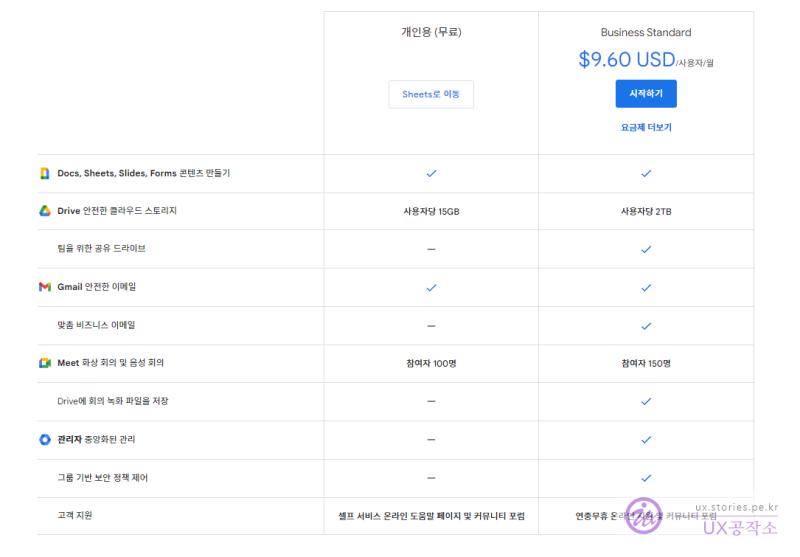800x557 pixels.
Task: Click the /사용자/월 billing unit text
Action: [695, 63]
